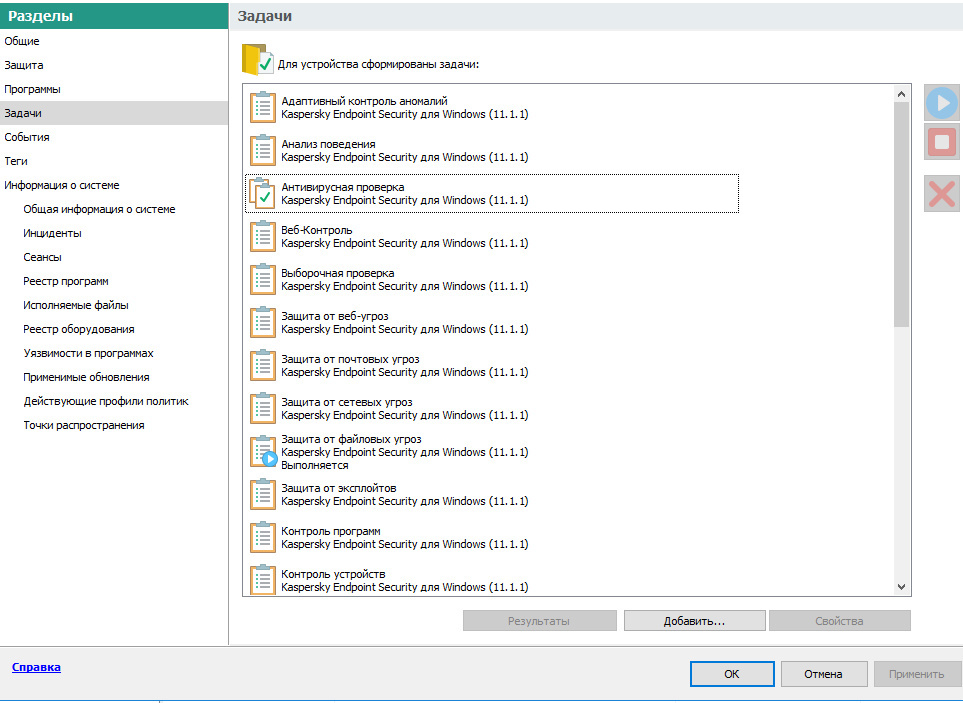Click the task list scrollbar thumb
The height and width of the screenshot is (703, 963).
pyautogui.click(x=901, y=215)
